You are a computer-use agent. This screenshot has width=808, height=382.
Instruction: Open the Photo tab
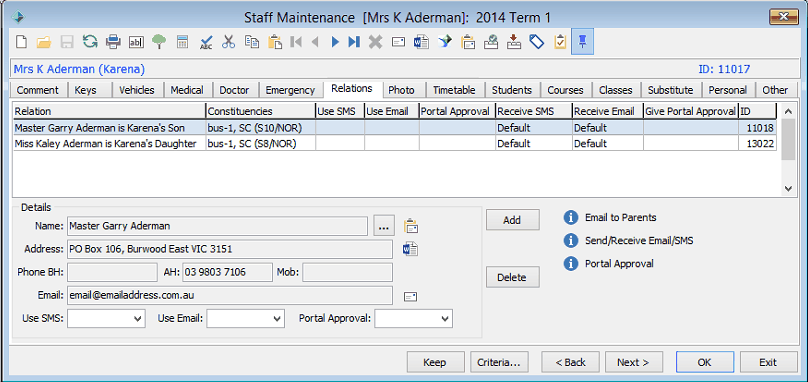401,90
